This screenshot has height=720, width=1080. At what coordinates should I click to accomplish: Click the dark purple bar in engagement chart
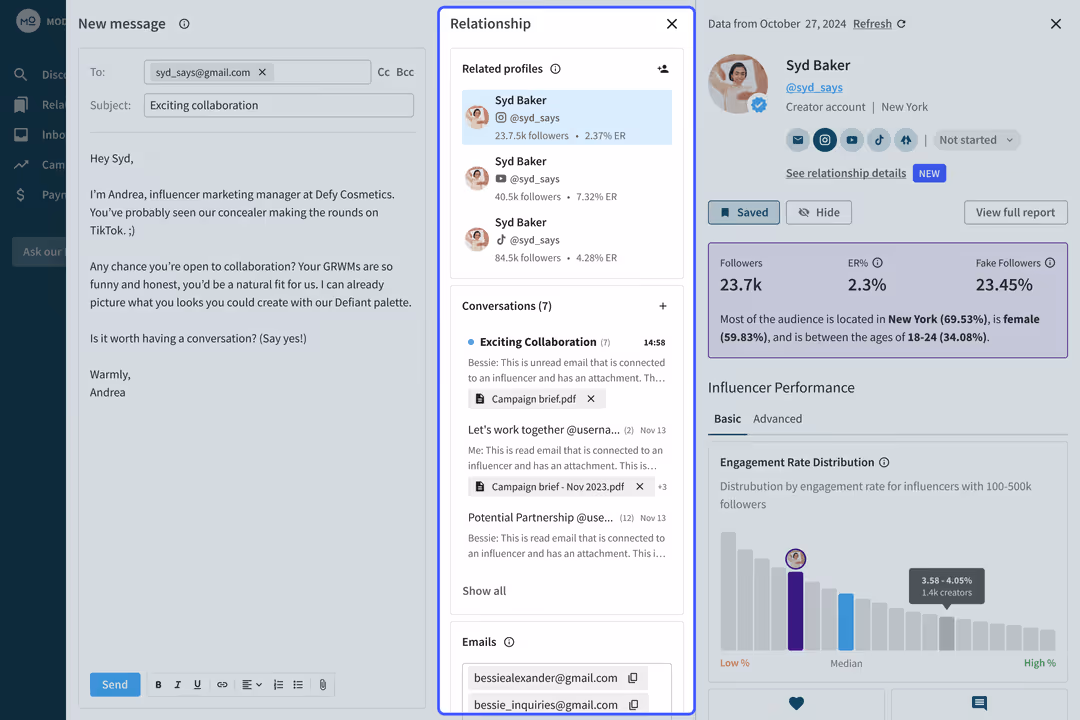(x=796, y=610)
